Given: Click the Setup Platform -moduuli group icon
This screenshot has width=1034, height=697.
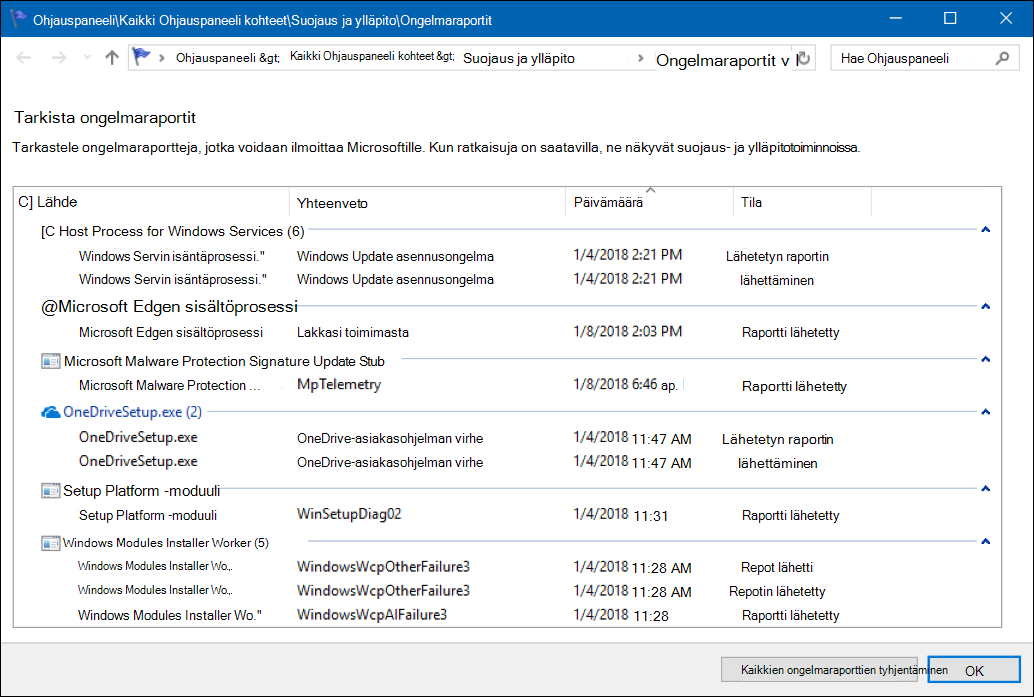Looking at the screenshot, I should (x=51, y=491).
